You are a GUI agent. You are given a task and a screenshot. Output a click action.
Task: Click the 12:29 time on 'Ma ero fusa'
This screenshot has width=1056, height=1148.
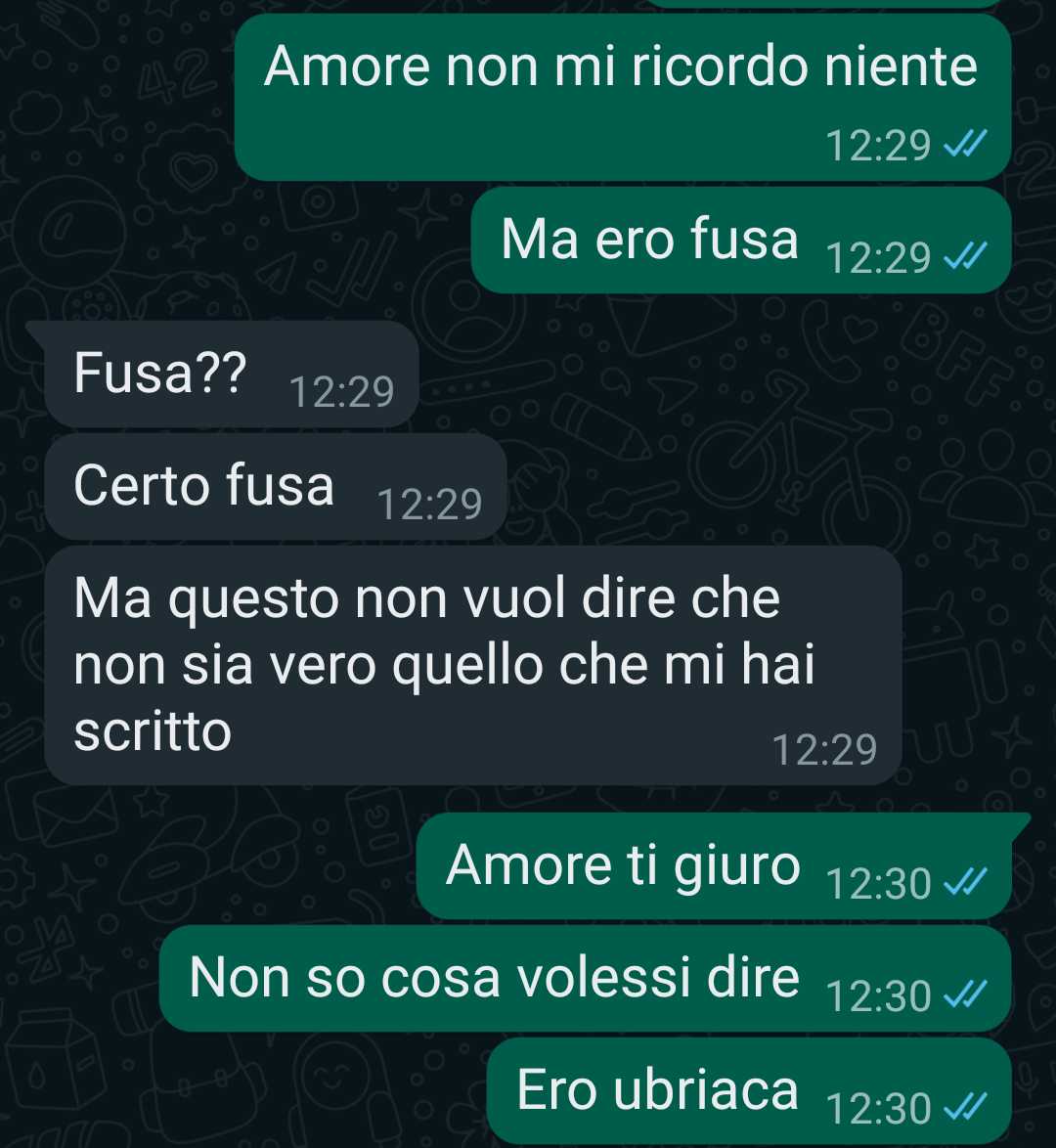(878, 258)
